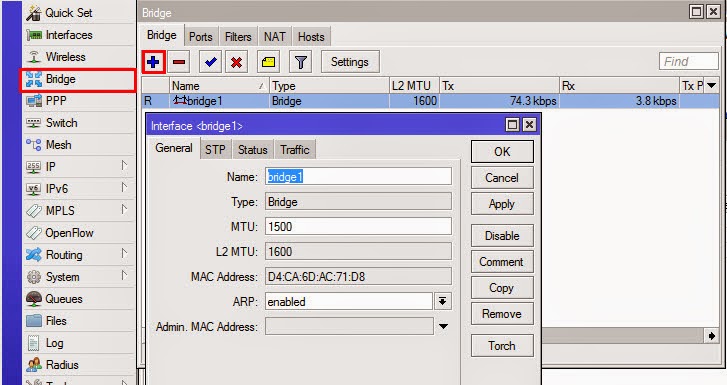Switch to the NAT tab
Image resolution: width=727 pixels, height=385 pixels.
(x=274, y=37)
